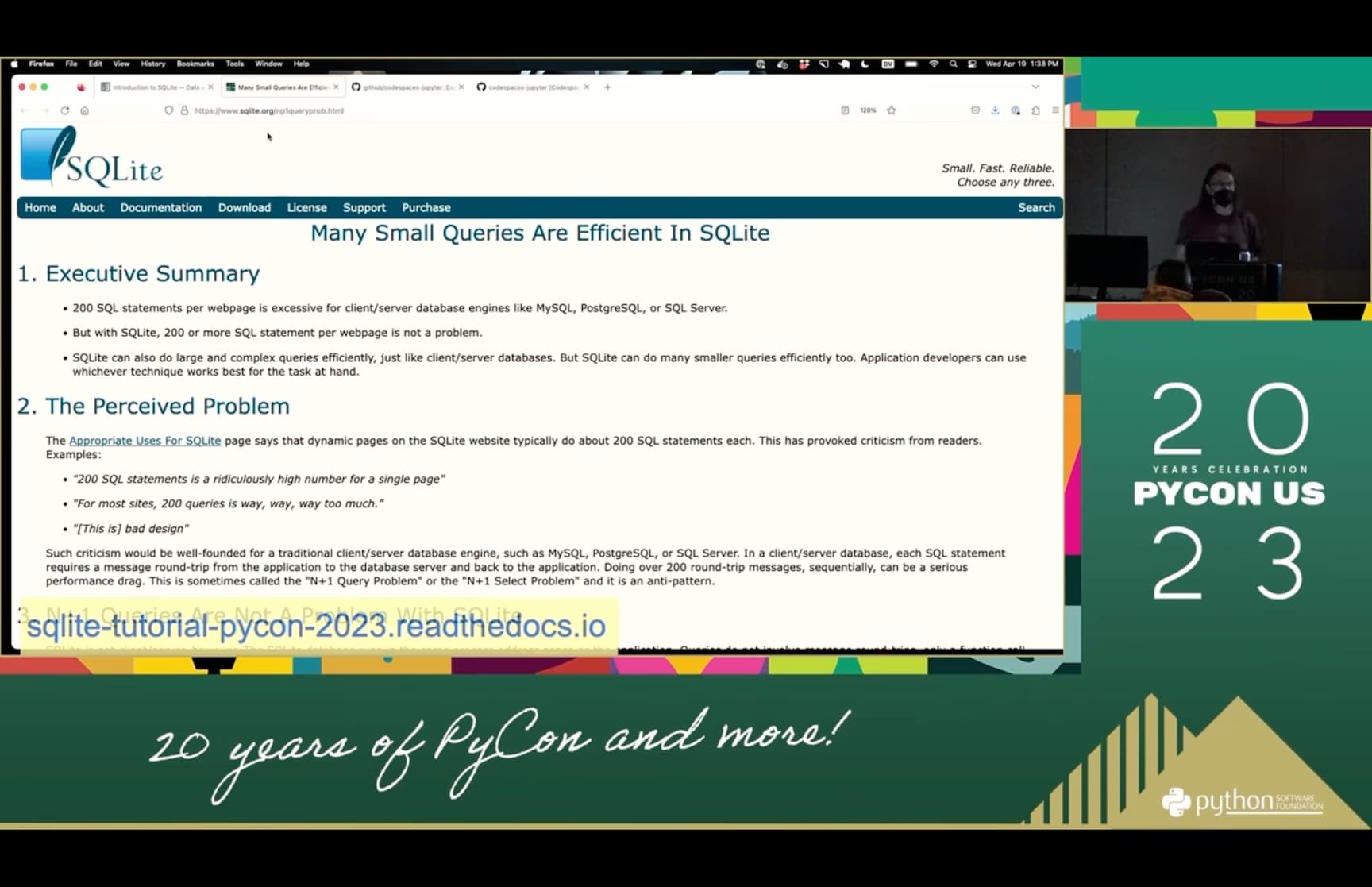Viewport: 1372px width, 887px height.
Task: Open a new tab with the plus button
Action: pyautogui.click(x=607, y=87)
